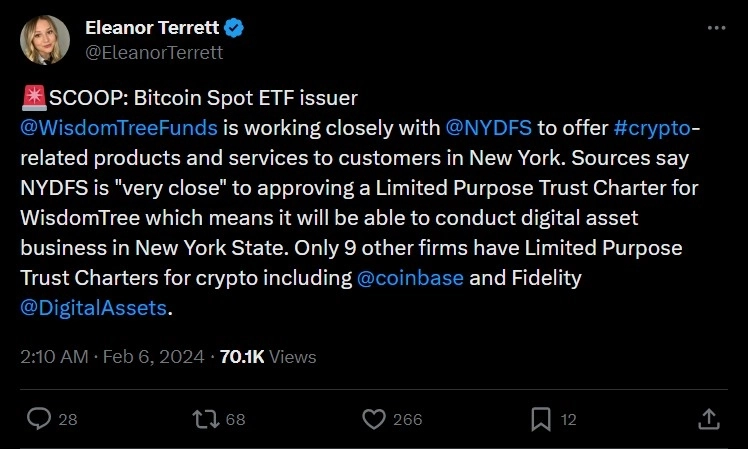Share the tweet via the share icon
Screen dimensions: 748x449
707,418
